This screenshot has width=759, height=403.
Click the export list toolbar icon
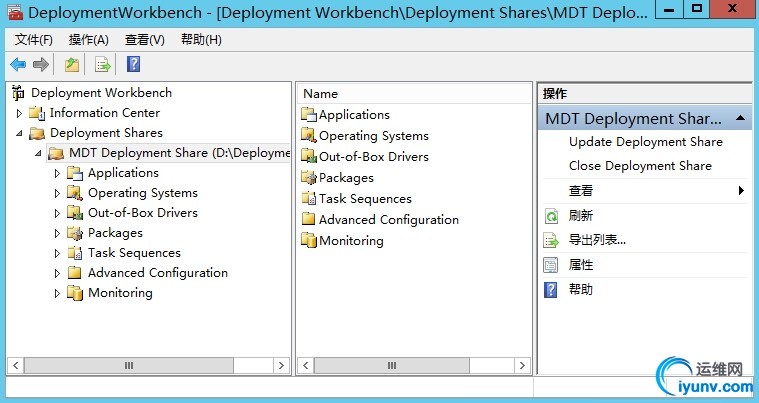pyautogui.click(x=102, y=65)
